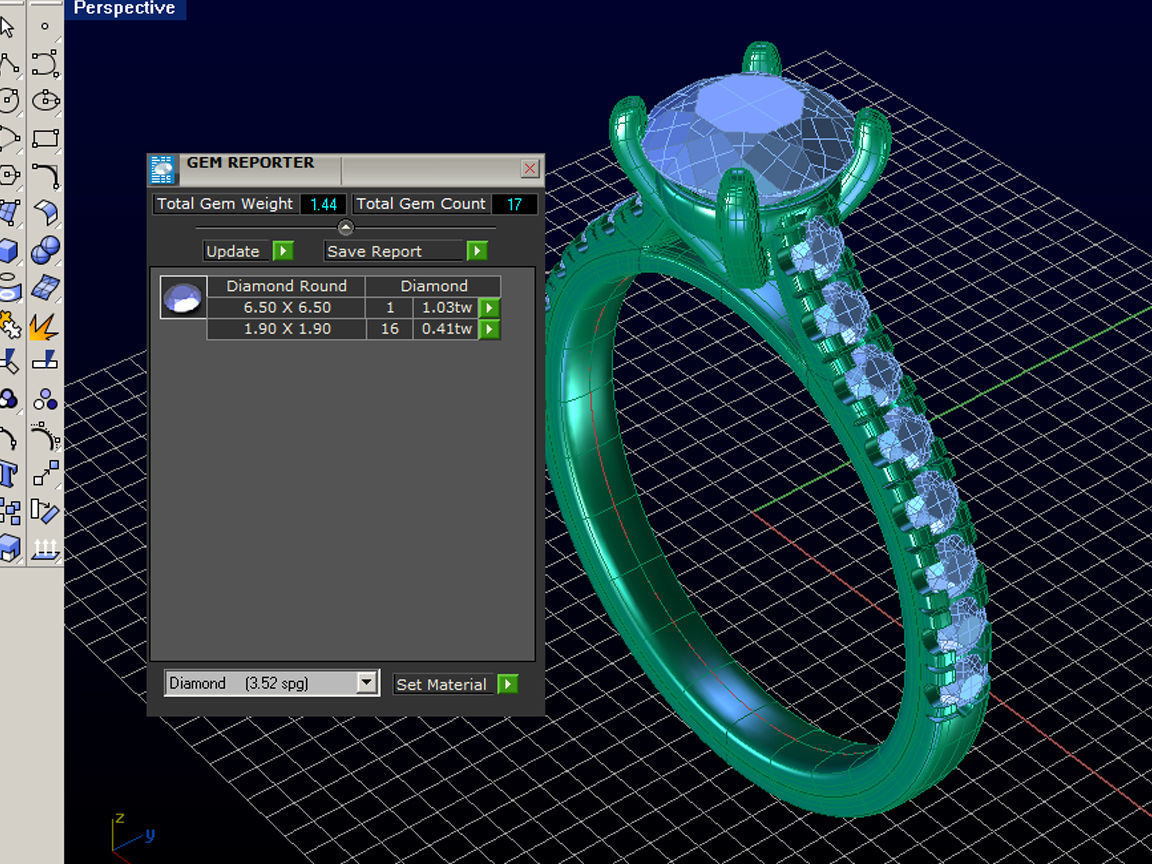Open the Fillet surface tool
Screen dimensions: 1152x864
(x=45, y=213)
